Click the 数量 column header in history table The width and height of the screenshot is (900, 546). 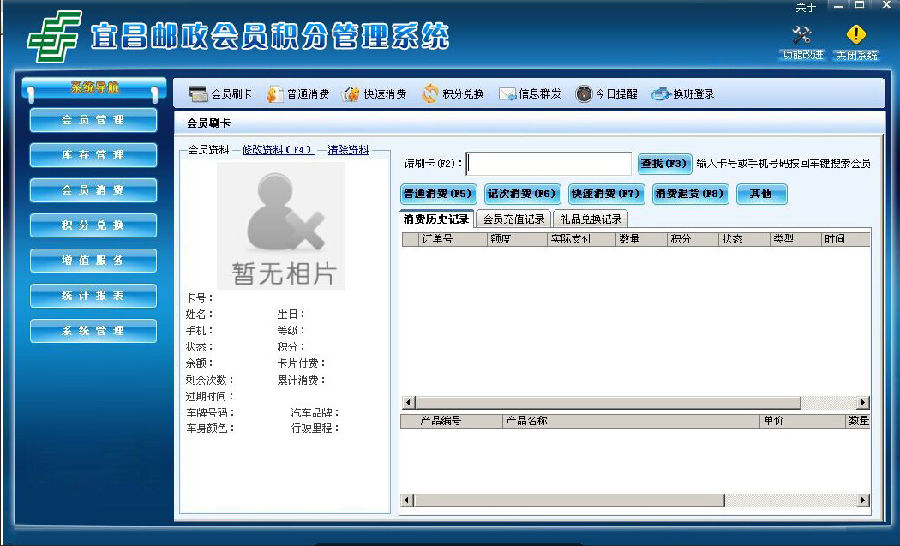(x=642, y=239)
